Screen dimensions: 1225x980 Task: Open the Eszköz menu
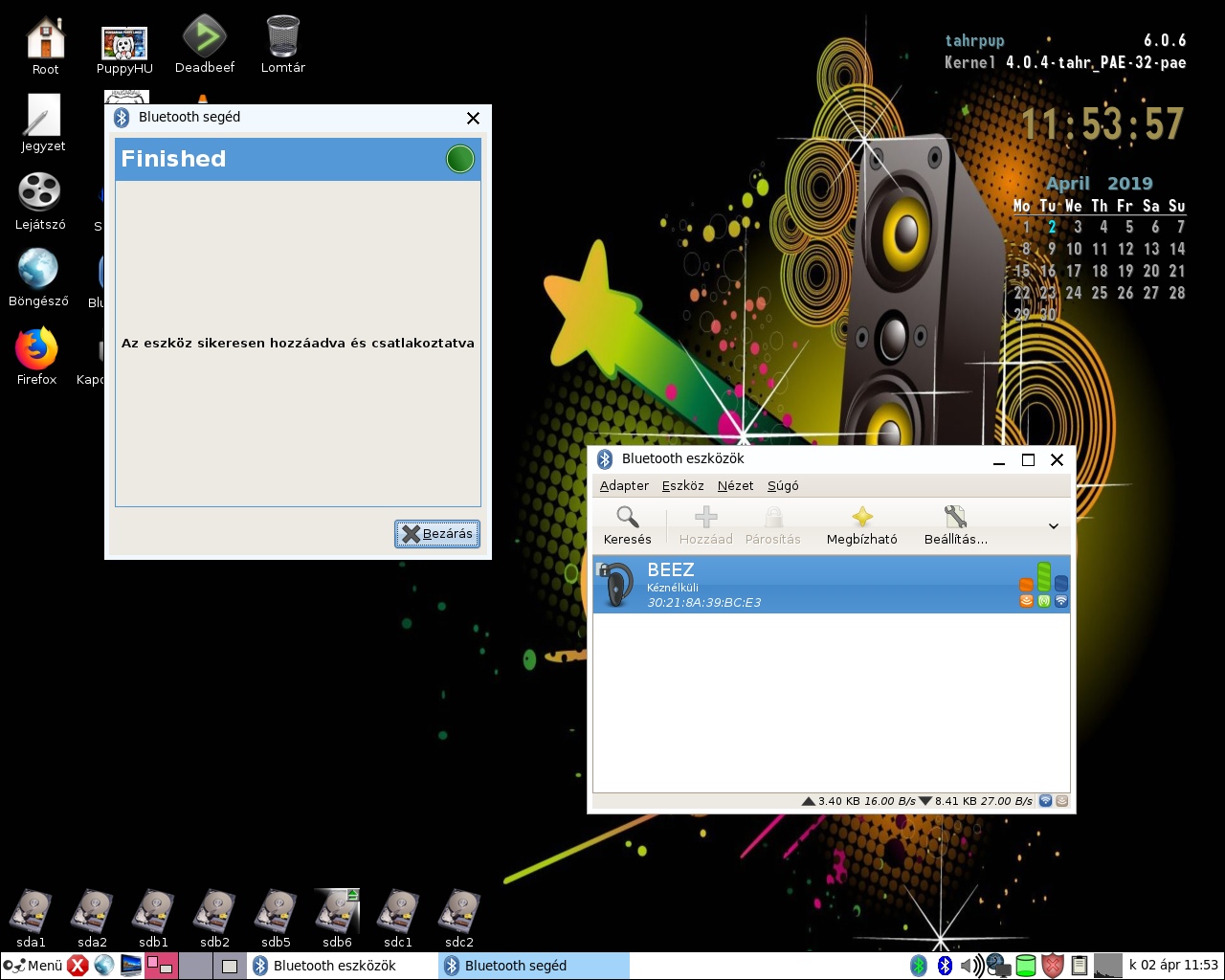click(x=682, y=485)
